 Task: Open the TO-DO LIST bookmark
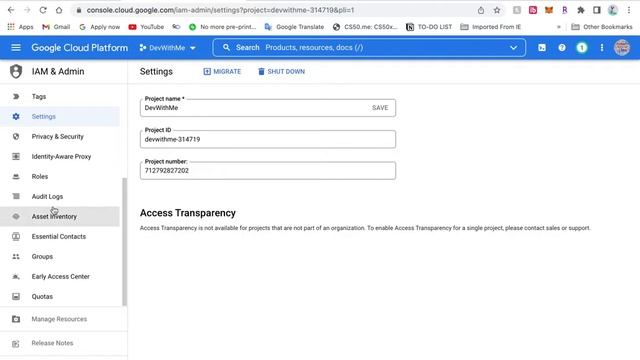(429, 27)
